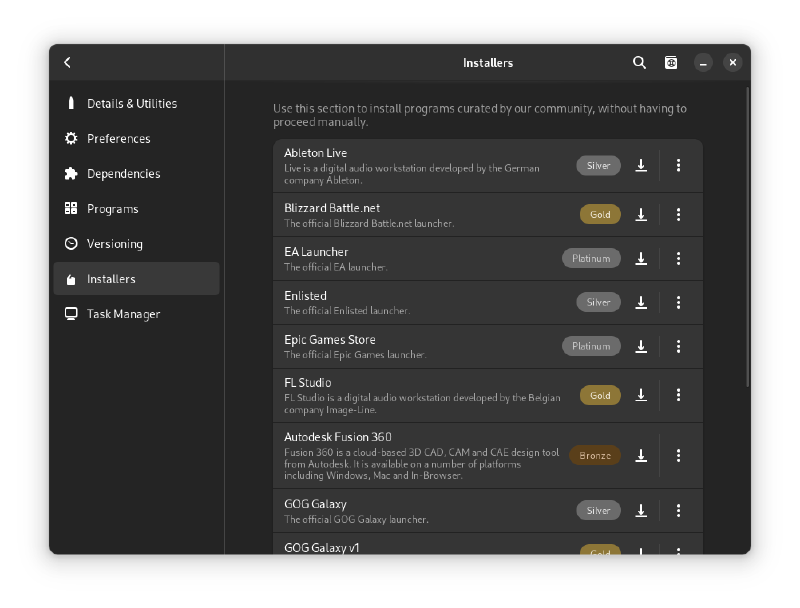Viewport: 800px width, 608px height.
Task: Switch to Dependencies in the sidebar
Action: (123, 174)
